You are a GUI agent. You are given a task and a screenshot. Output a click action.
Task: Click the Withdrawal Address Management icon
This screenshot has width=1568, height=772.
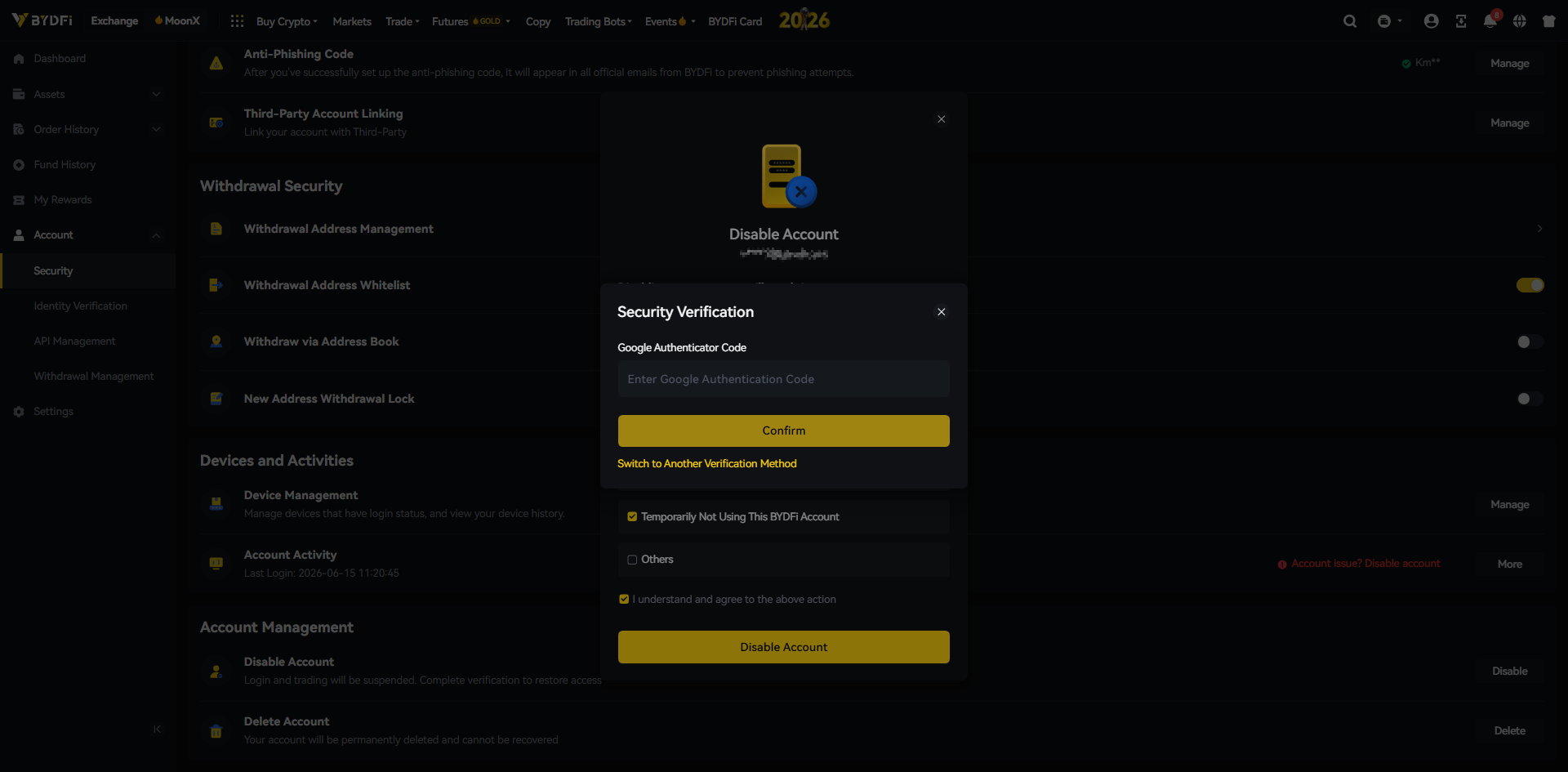tap(216, 229)
